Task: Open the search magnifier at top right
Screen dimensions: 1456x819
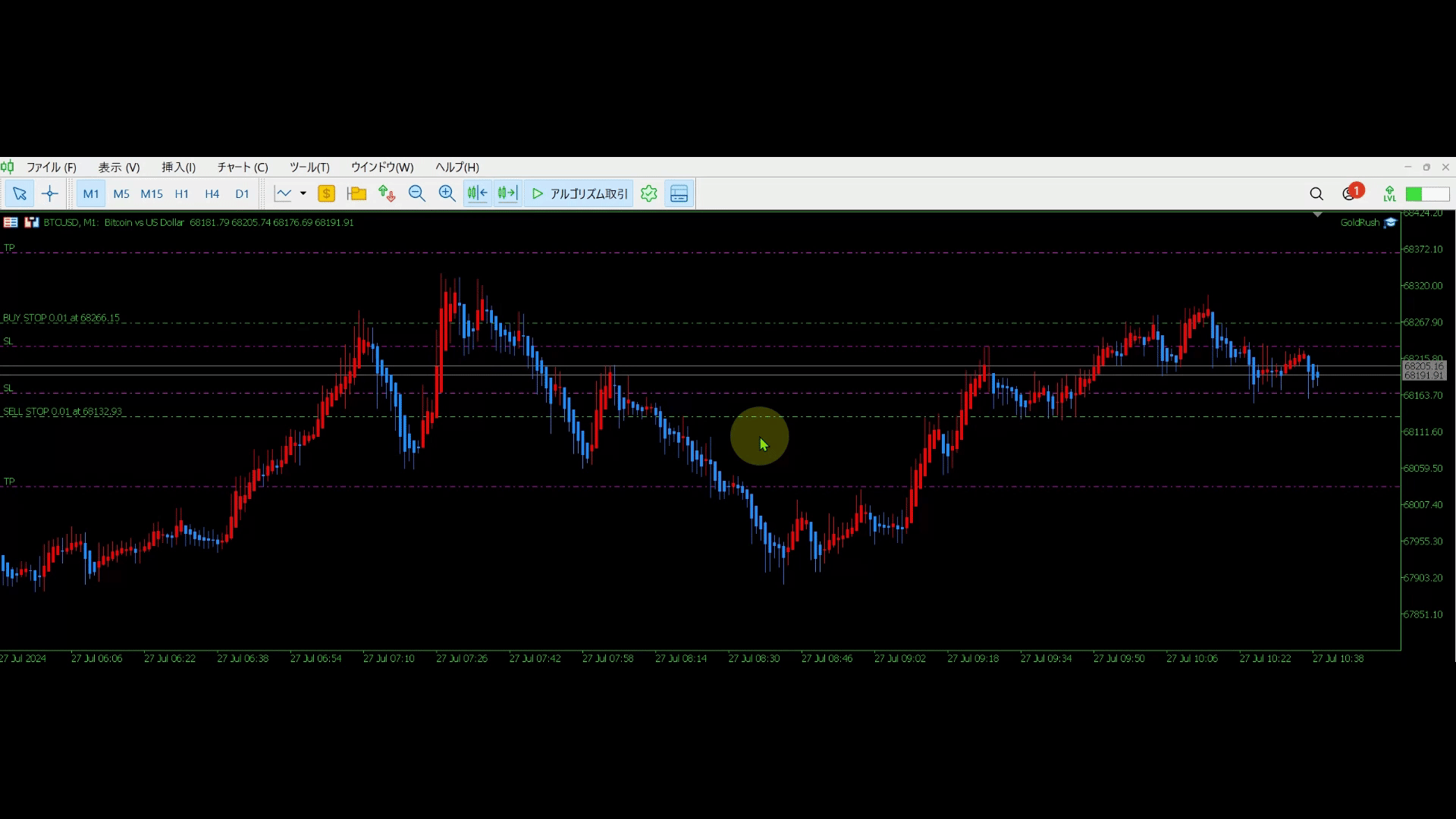Action: coord(1316,194)
